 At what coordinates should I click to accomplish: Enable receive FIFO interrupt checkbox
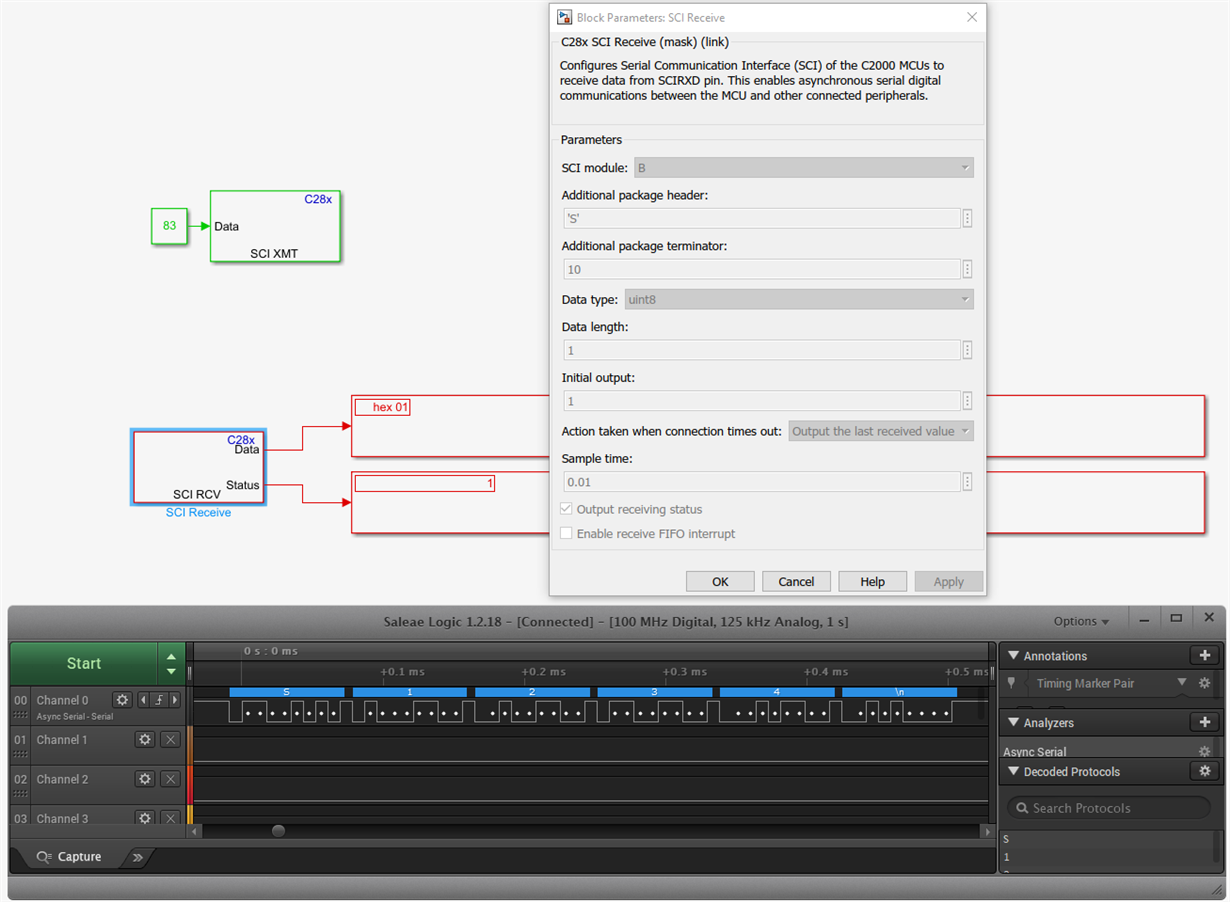click(566, 534)
